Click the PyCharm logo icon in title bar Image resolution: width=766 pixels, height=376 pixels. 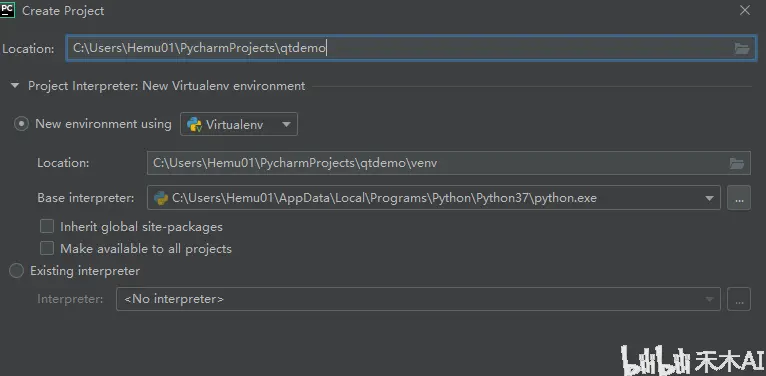coord(7,10)
